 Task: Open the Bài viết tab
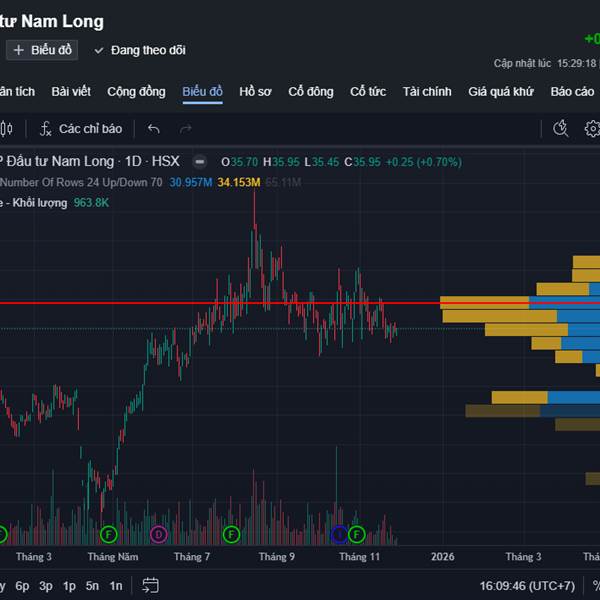tap(71, 92)
